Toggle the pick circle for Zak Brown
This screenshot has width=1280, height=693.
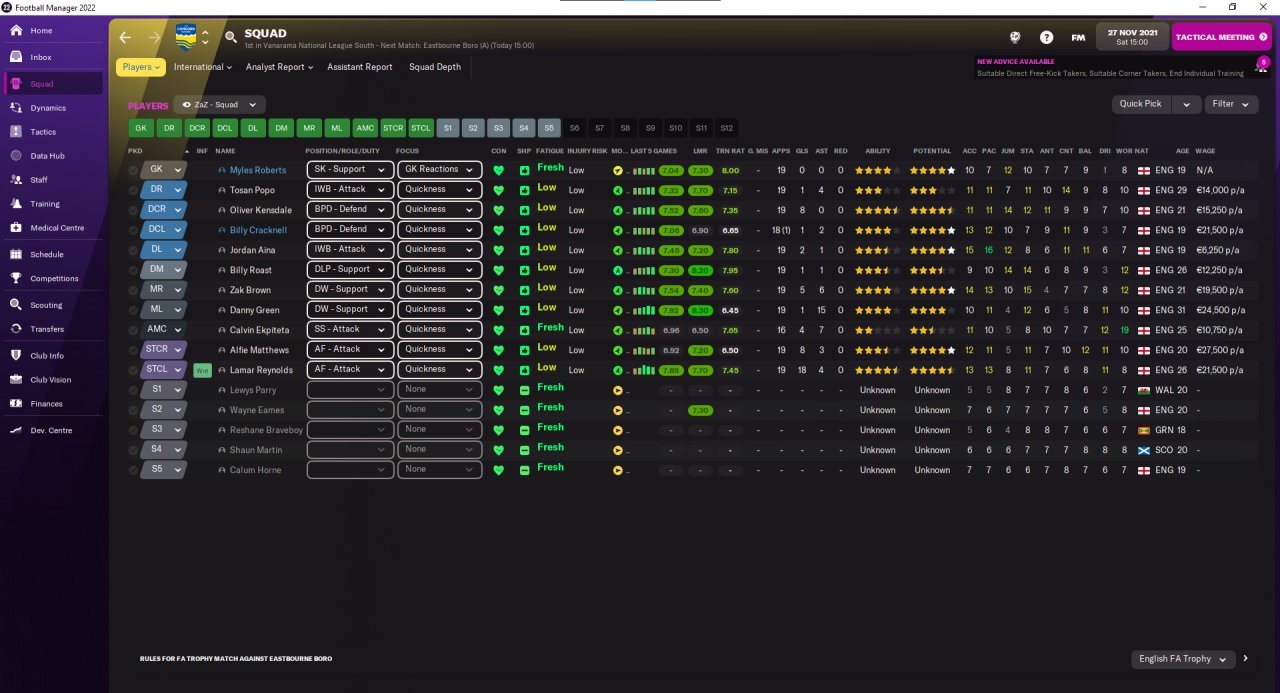click(133, 290)
